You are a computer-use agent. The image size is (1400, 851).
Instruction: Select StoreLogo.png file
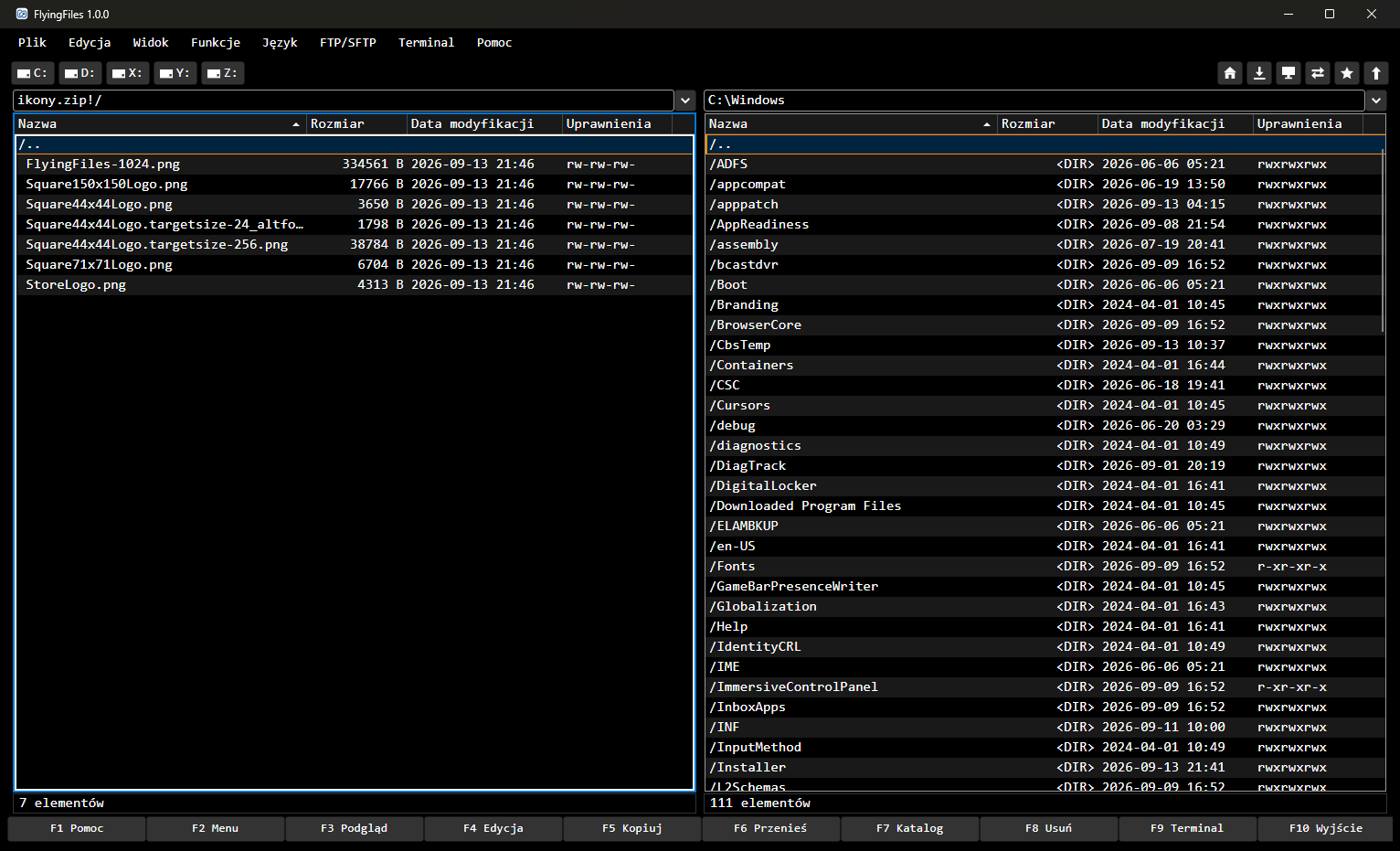coord(355,285)
